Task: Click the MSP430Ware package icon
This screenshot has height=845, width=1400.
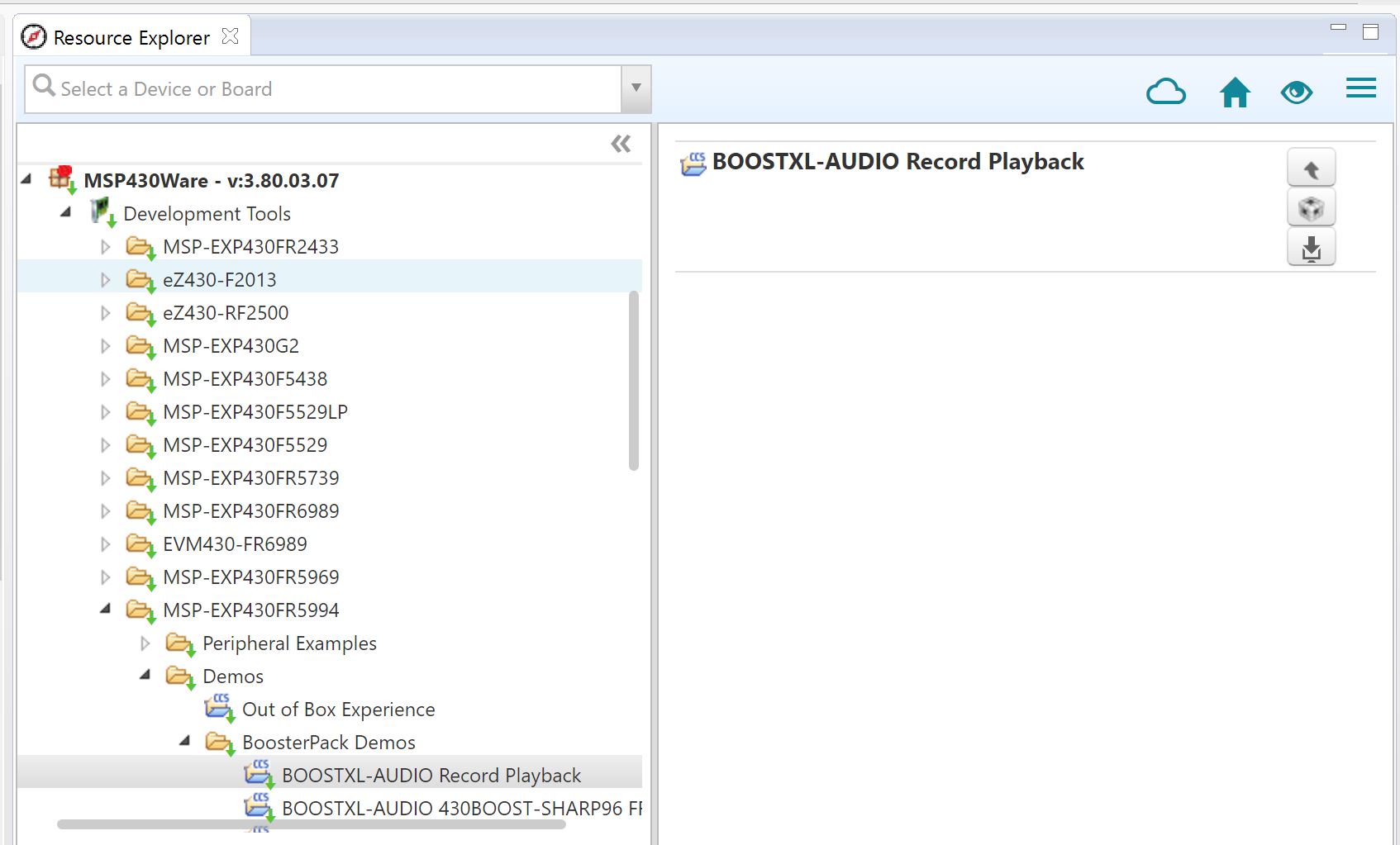Action: click(62, 178)
